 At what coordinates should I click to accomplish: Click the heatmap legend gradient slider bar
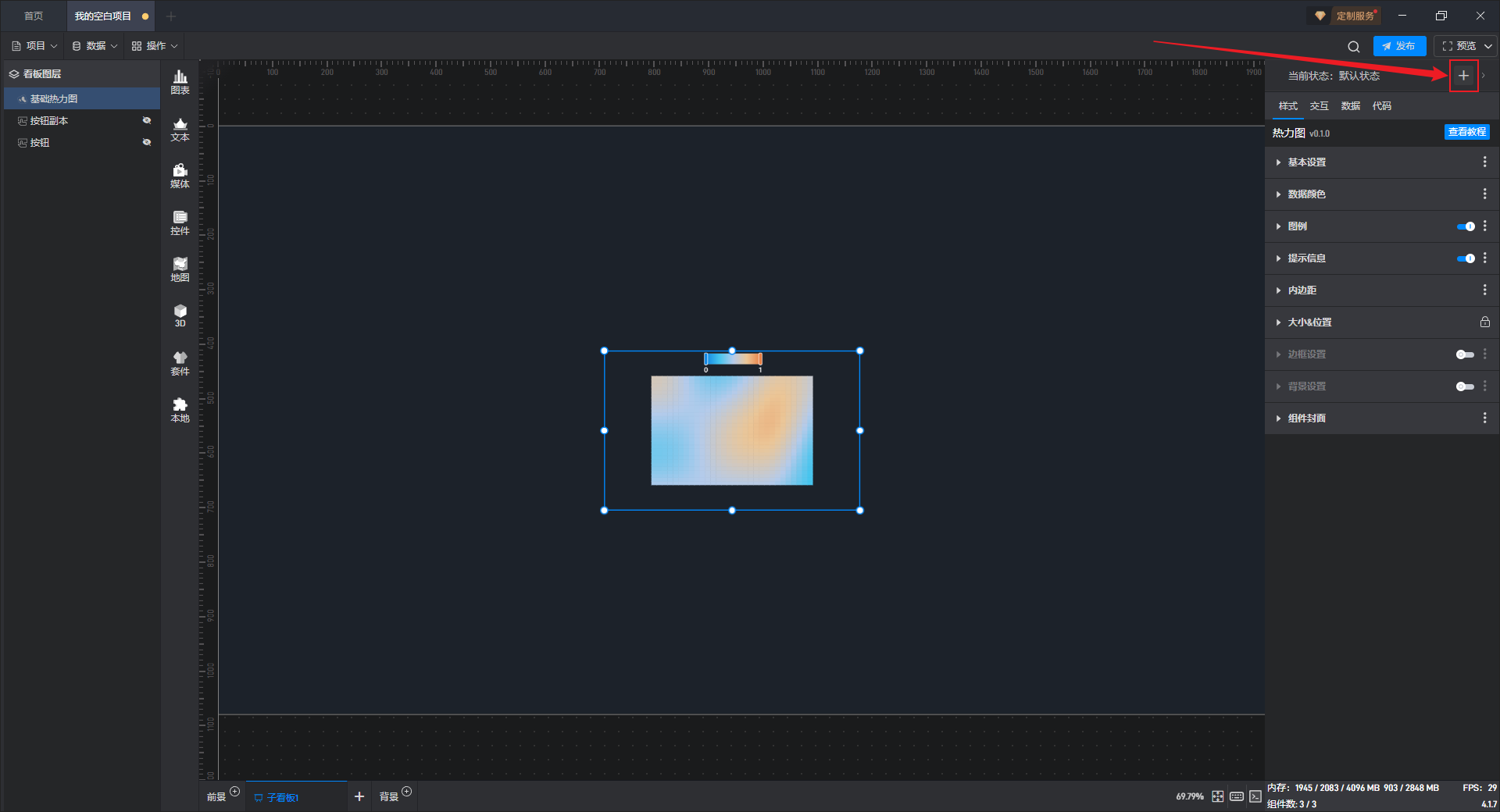[x=733, y=359]
